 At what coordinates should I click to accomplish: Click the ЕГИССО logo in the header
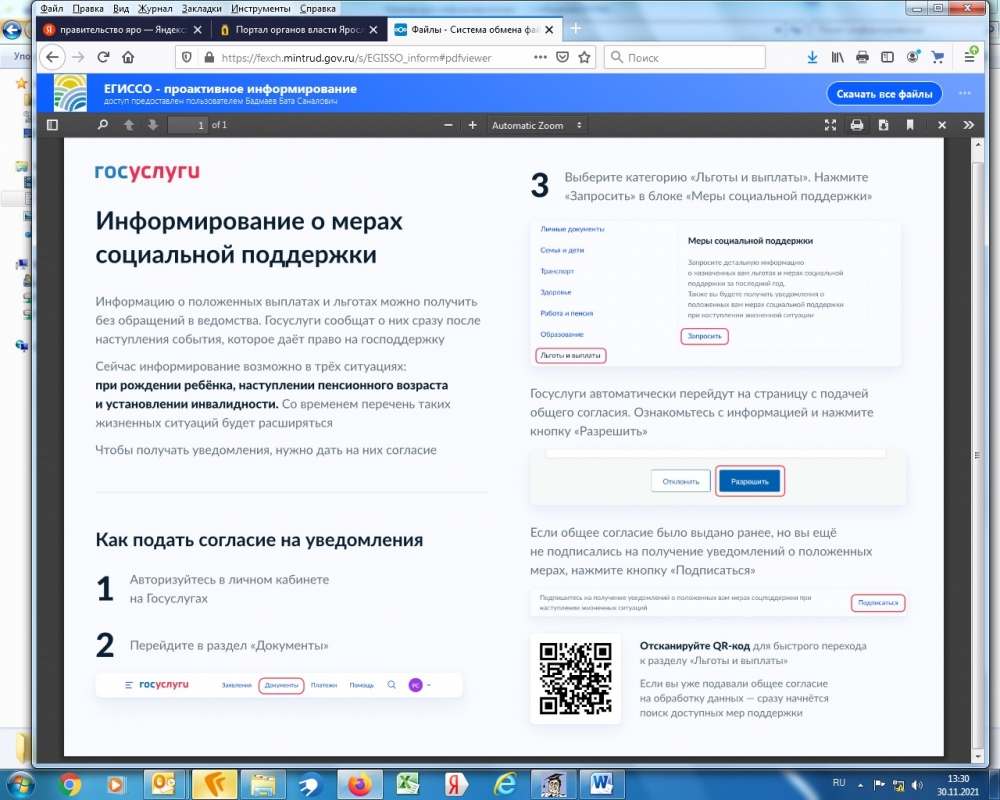tap(71, 93)
